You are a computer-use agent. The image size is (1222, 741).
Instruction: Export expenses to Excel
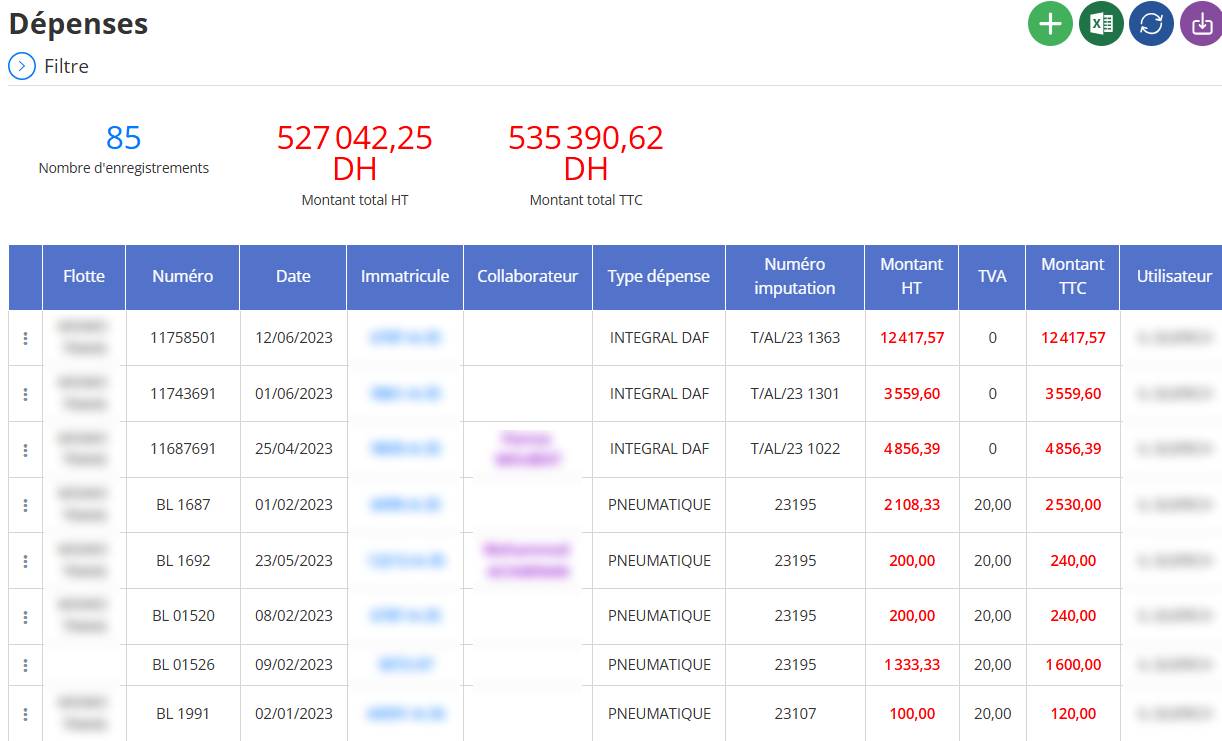click(x=1101, y=23)
